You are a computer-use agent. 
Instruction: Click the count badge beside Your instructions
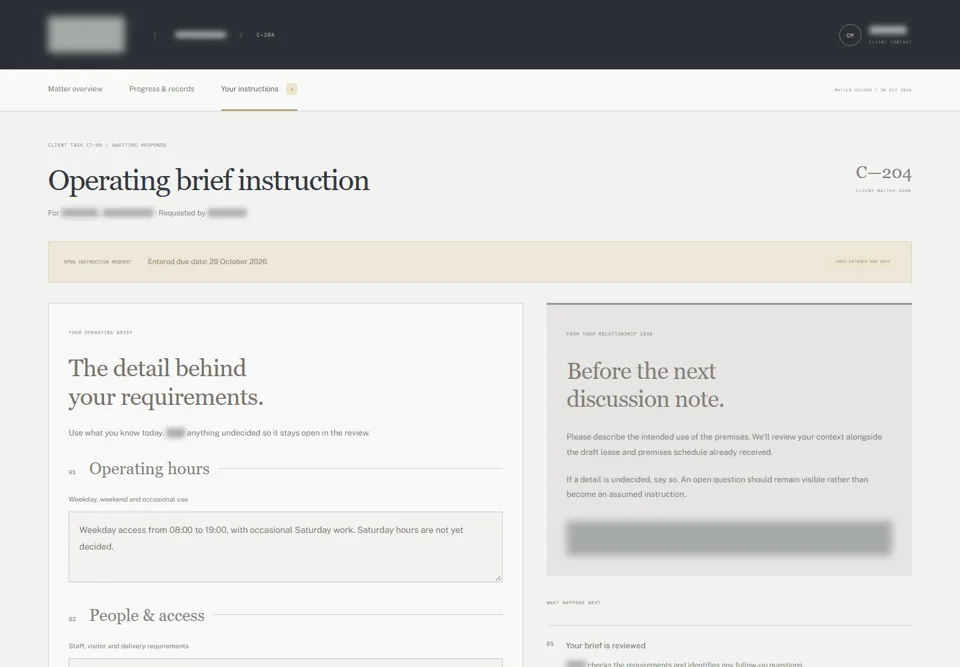tap(292, 89)
